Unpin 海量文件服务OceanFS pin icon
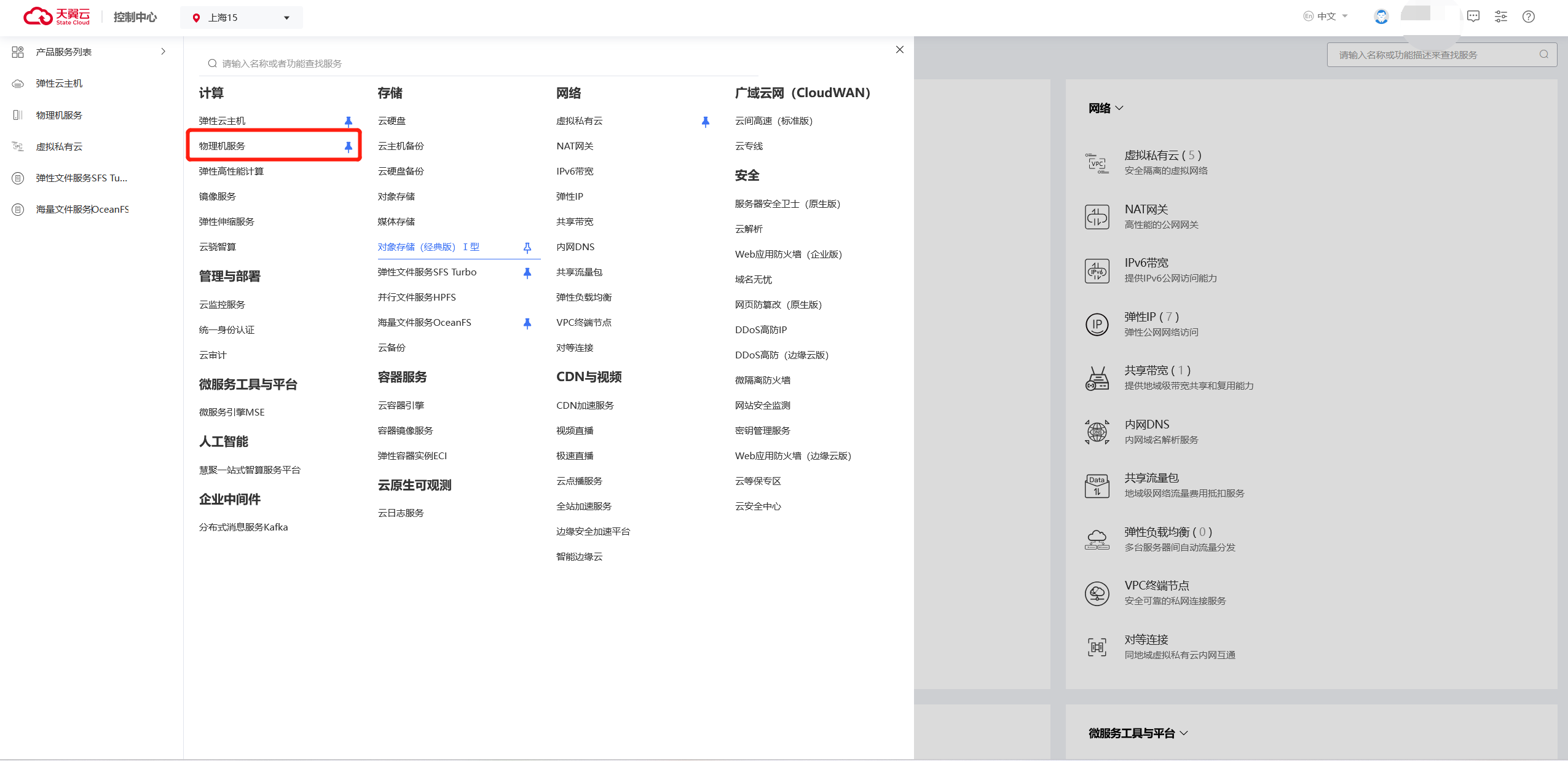Image resolution: width=1568 pixels, height=761 pixels. pos(527,323)
